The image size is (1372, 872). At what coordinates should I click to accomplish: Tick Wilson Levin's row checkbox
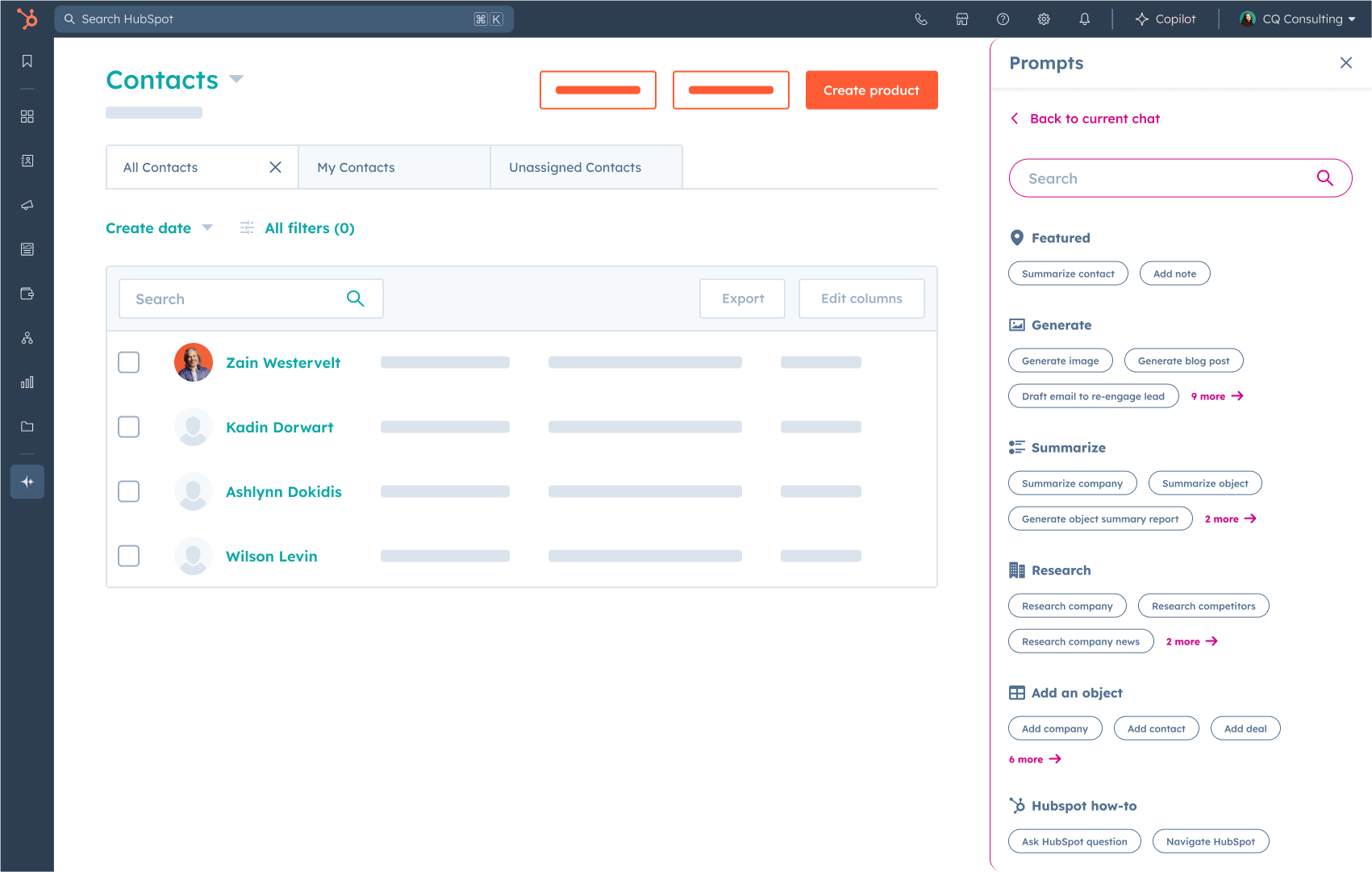[128, 556]
